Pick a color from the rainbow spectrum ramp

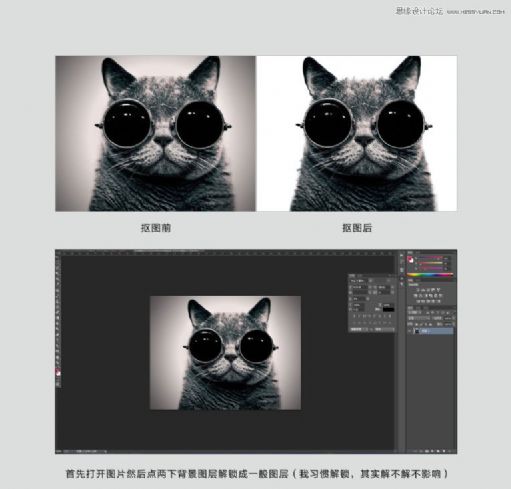(x=430, y=275)
